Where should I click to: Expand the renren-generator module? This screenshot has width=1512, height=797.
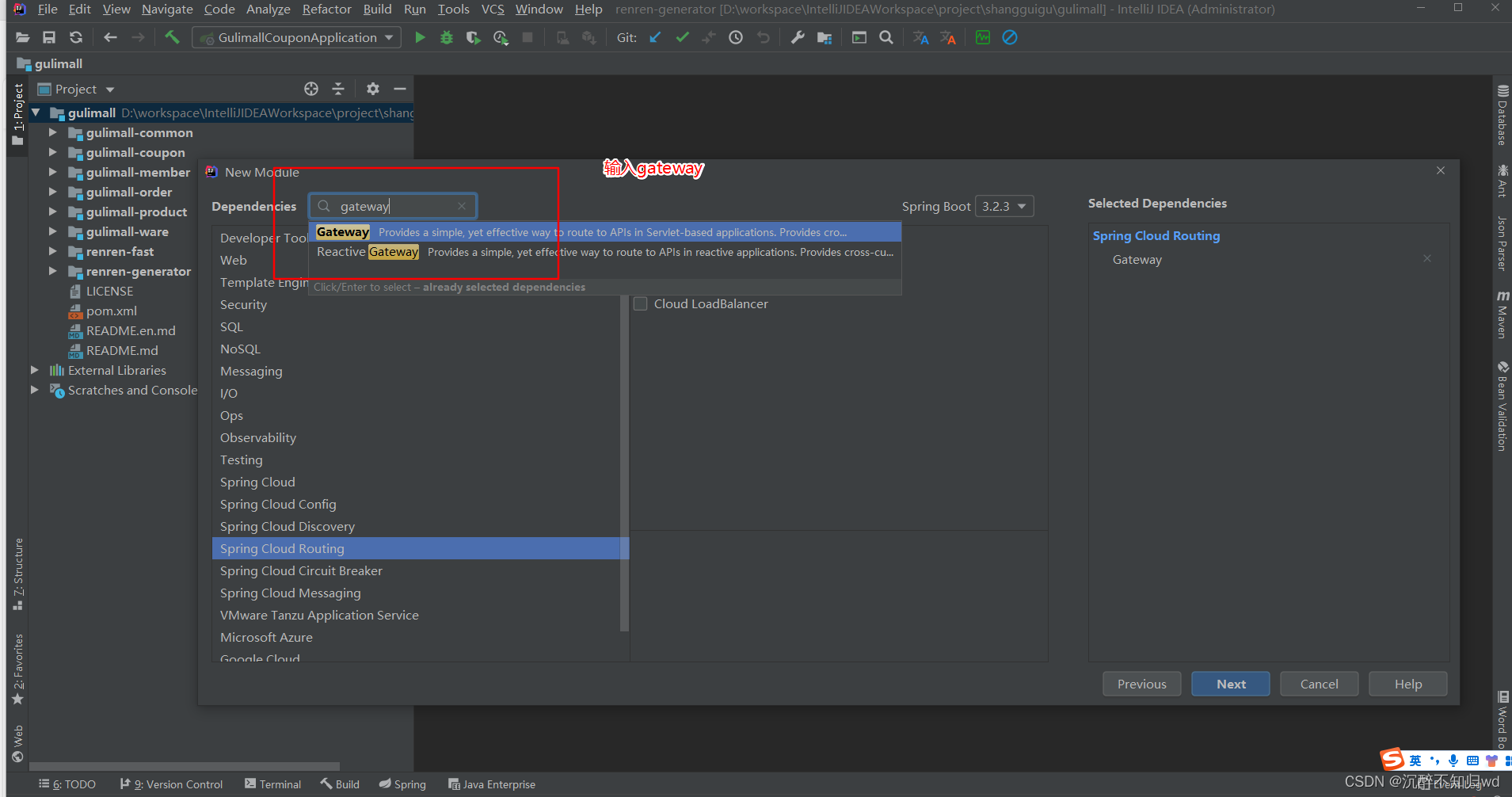(53, 271)
